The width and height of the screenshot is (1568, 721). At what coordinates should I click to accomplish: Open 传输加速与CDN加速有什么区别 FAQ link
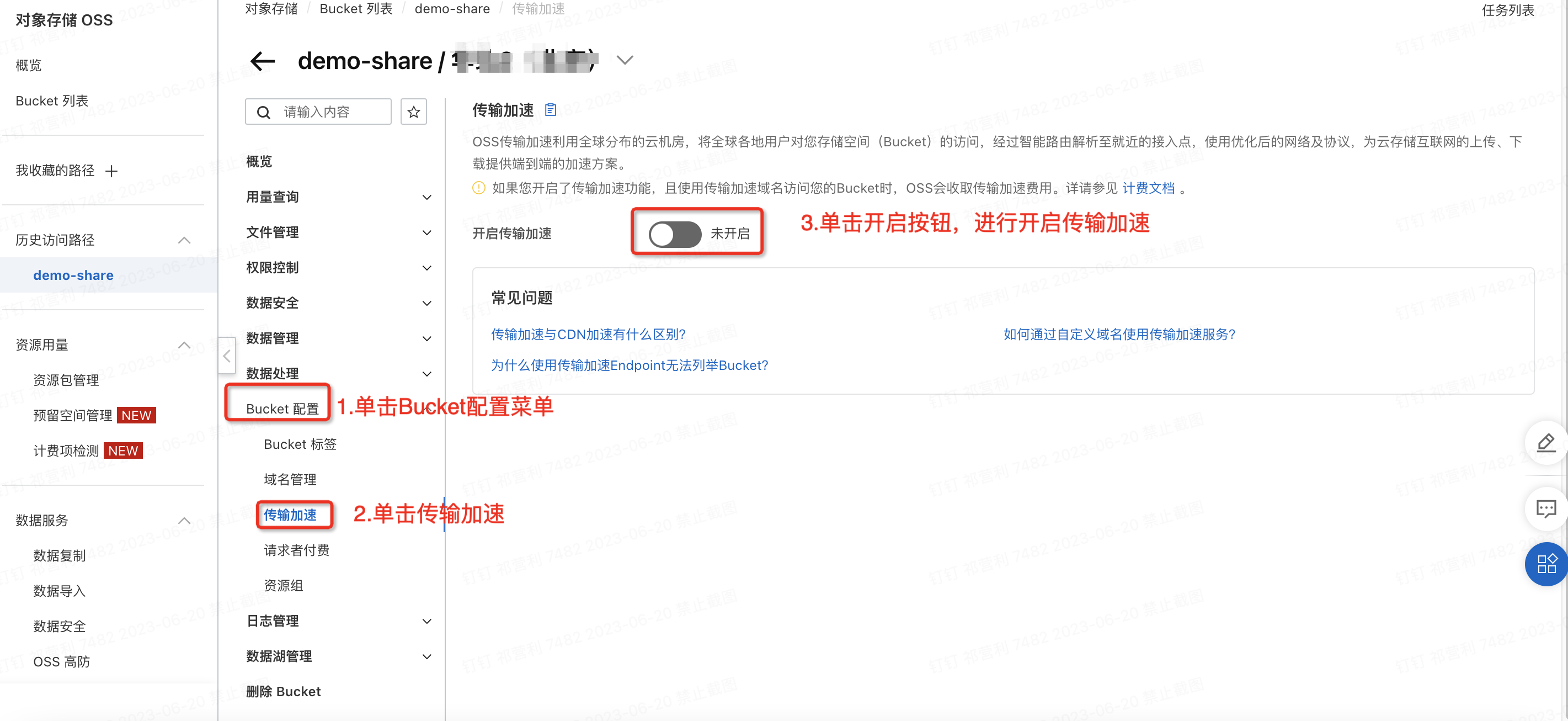[x=588, y=335]
